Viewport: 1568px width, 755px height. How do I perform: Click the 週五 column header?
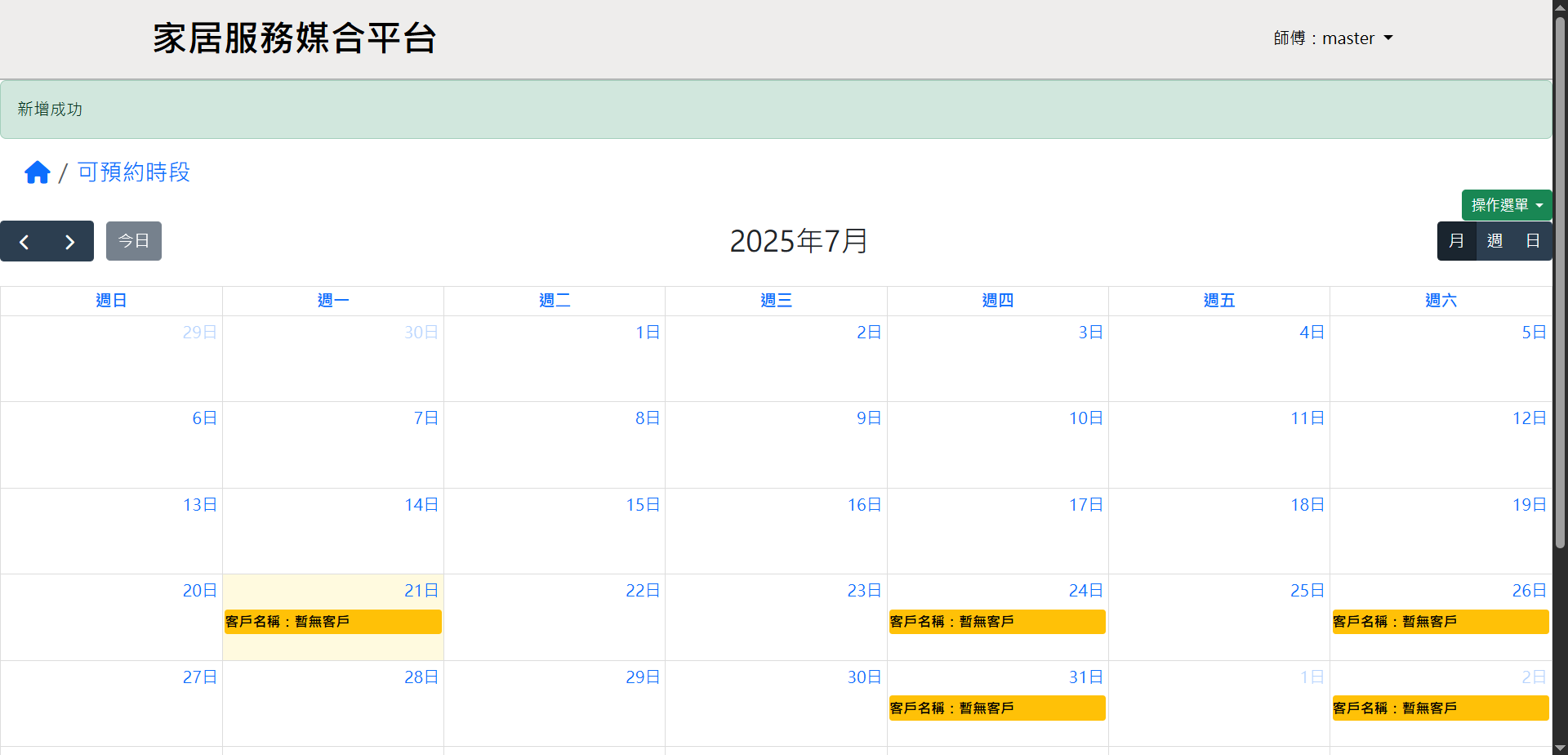coord(1219,301)
